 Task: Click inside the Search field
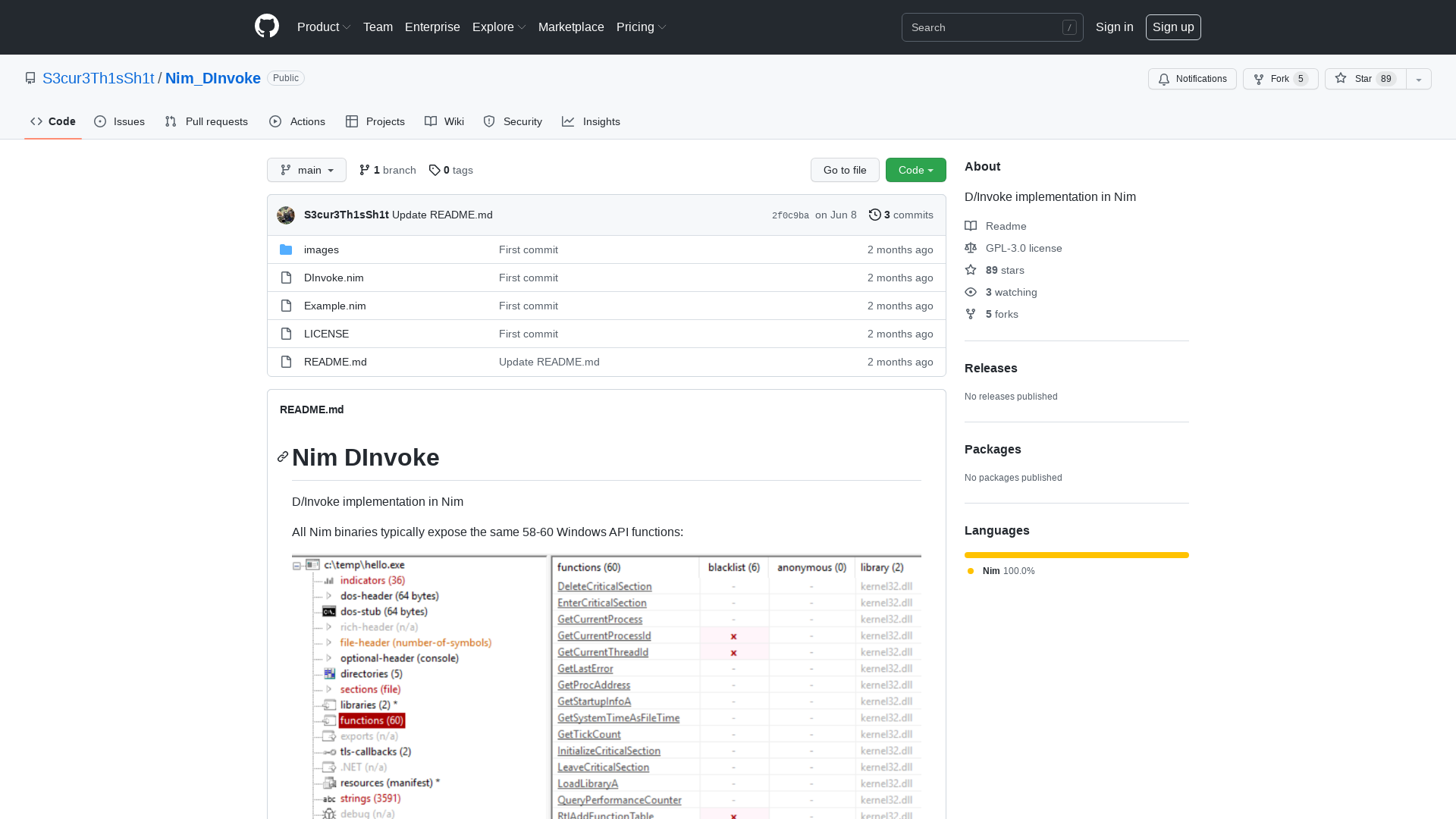pos(986,27)
